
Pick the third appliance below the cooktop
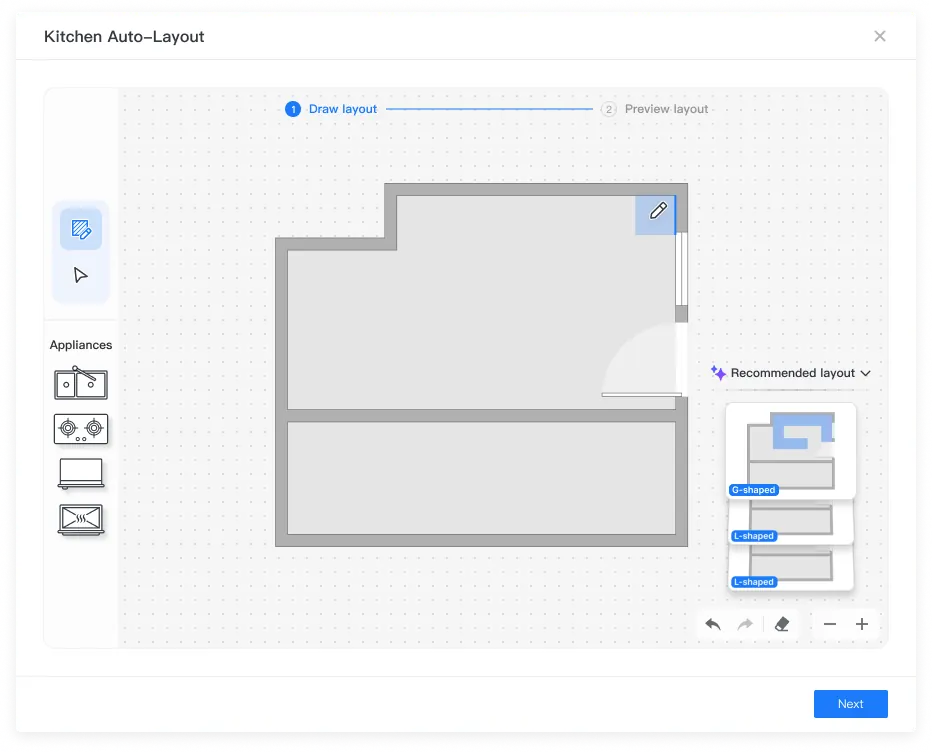coord(81,474)
